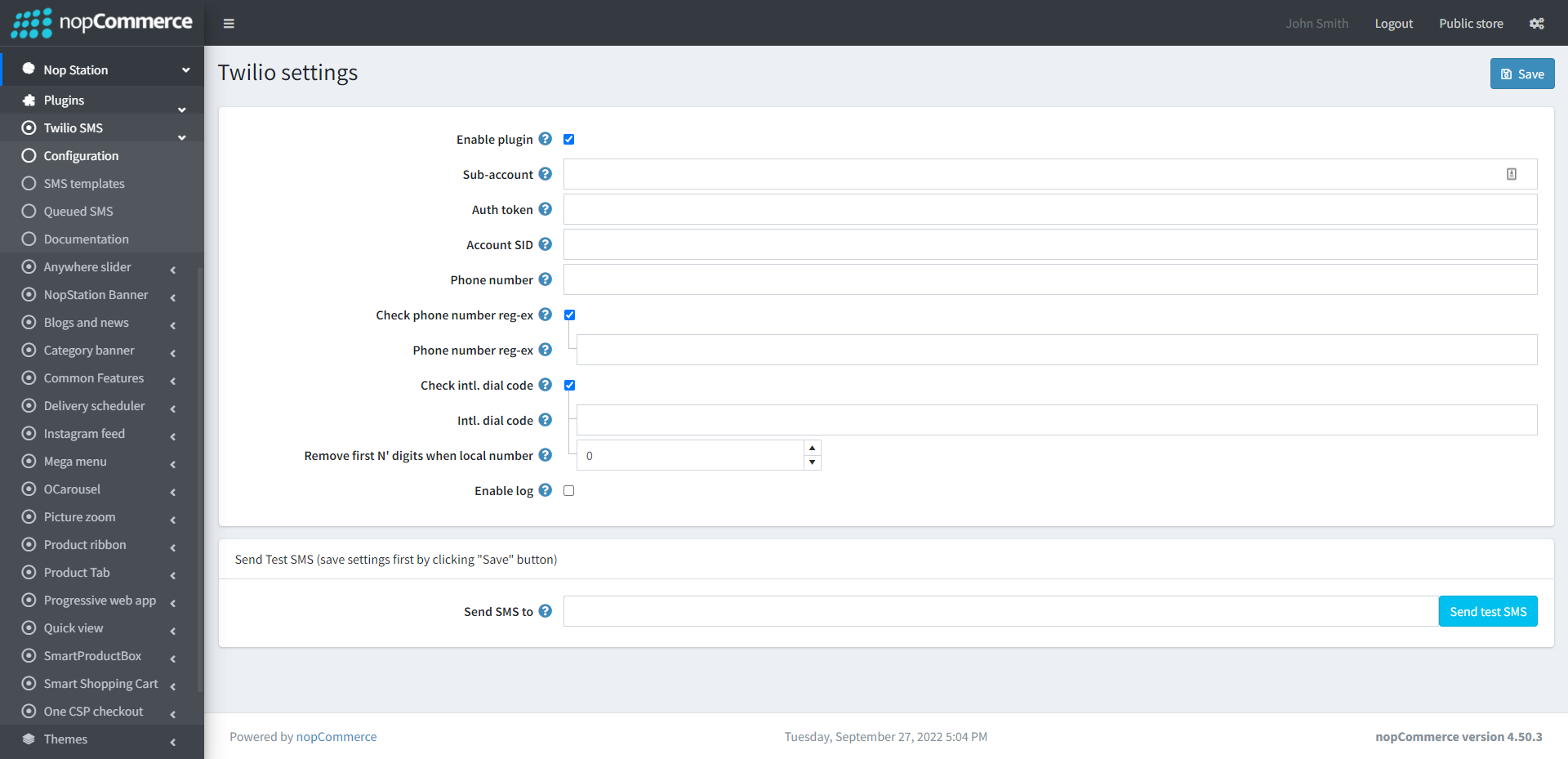Image resolution: width=1568 pixels, height=759 pixels.
Task: Expand the NopStation Banner menu arrow
Action: [x=173, y=297]
